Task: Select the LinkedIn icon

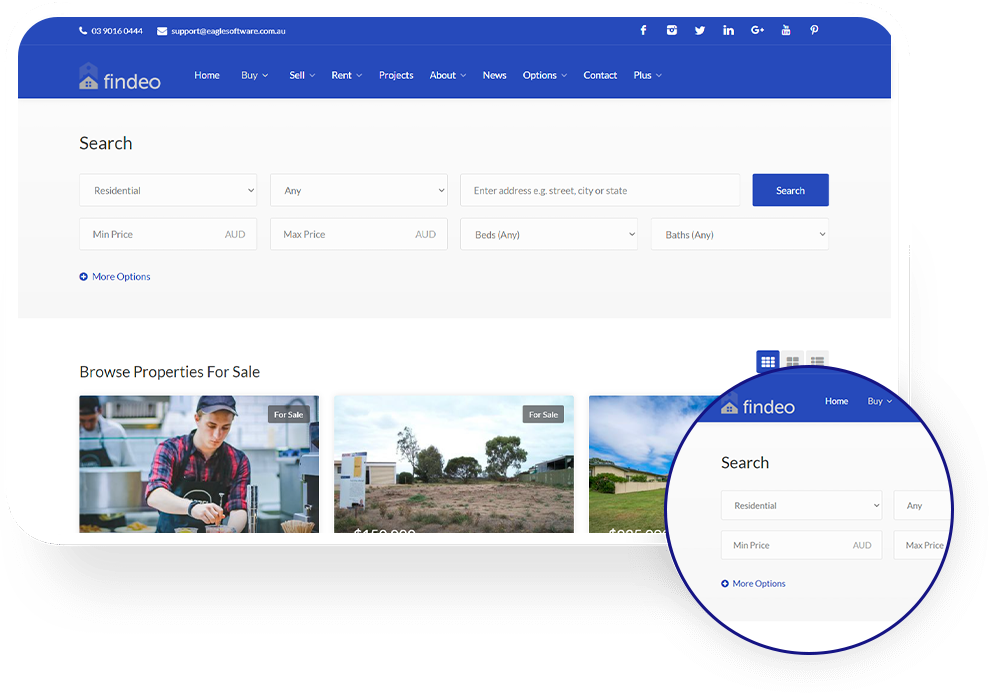Action: point(728,30)
